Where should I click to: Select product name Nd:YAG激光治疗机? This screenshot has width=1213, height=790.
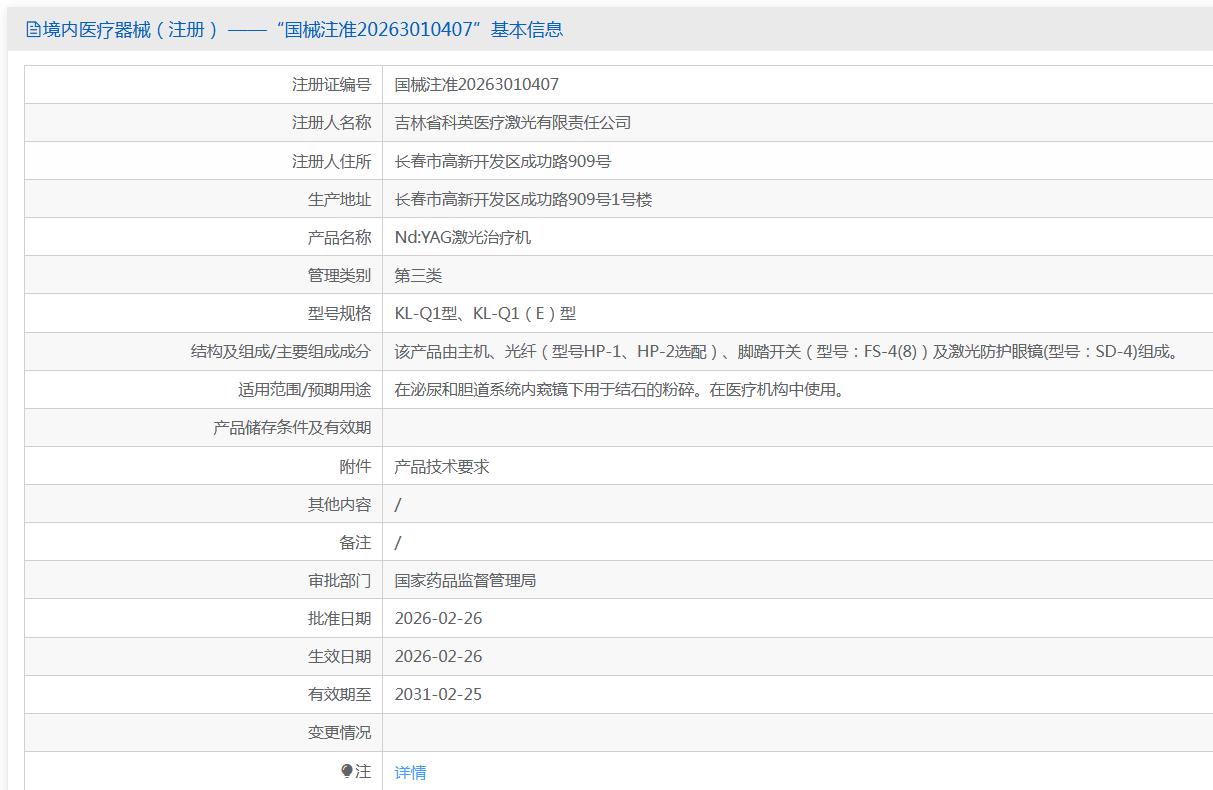pos(463,237)
